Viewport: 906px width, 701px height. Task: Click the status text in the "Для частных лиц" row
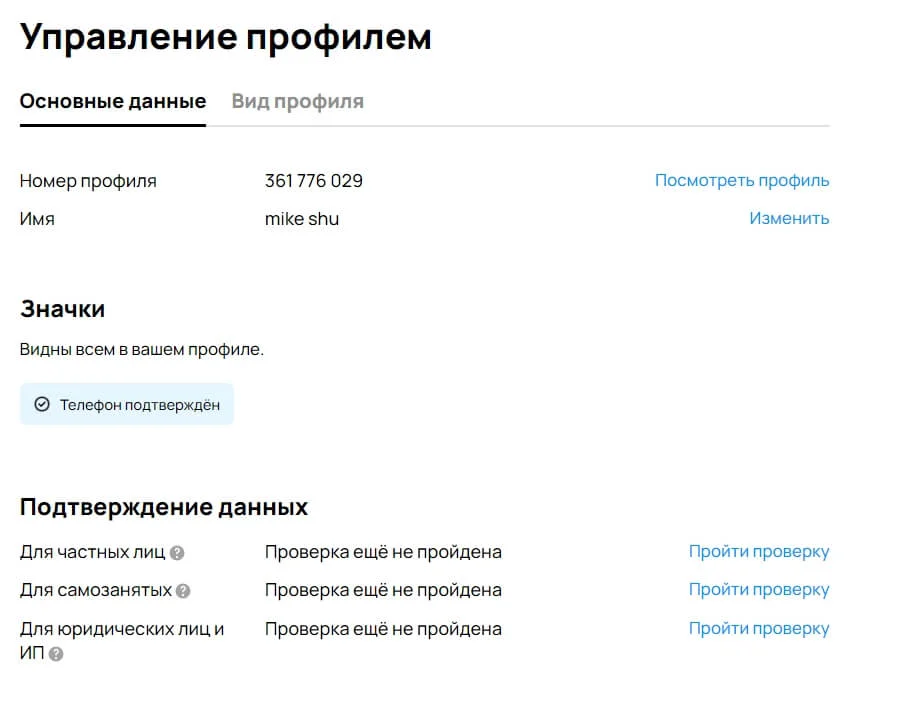tap(383, 552)
